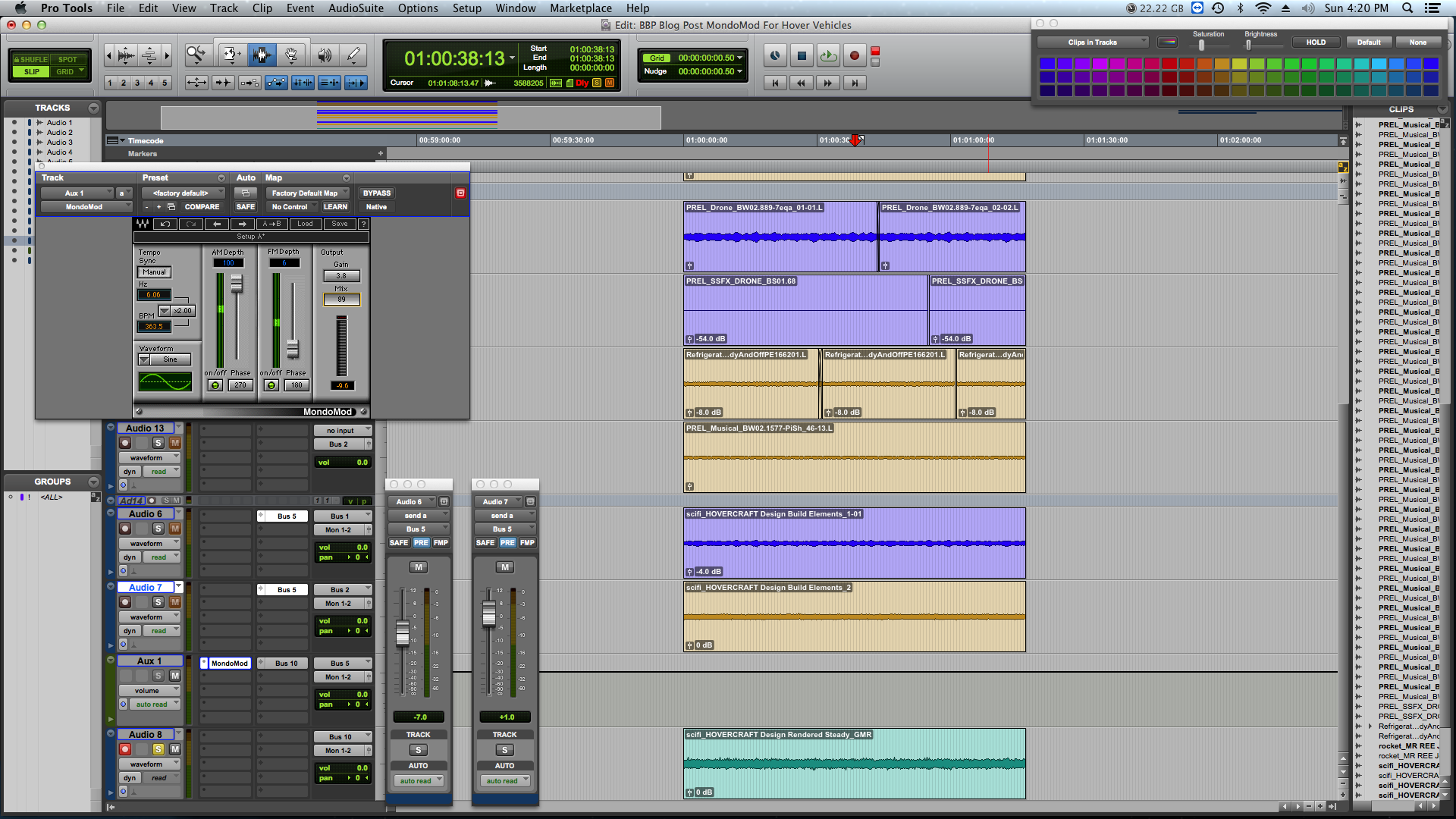Activate the Selector tool
1456x819 pixels.
pos(262,55)
